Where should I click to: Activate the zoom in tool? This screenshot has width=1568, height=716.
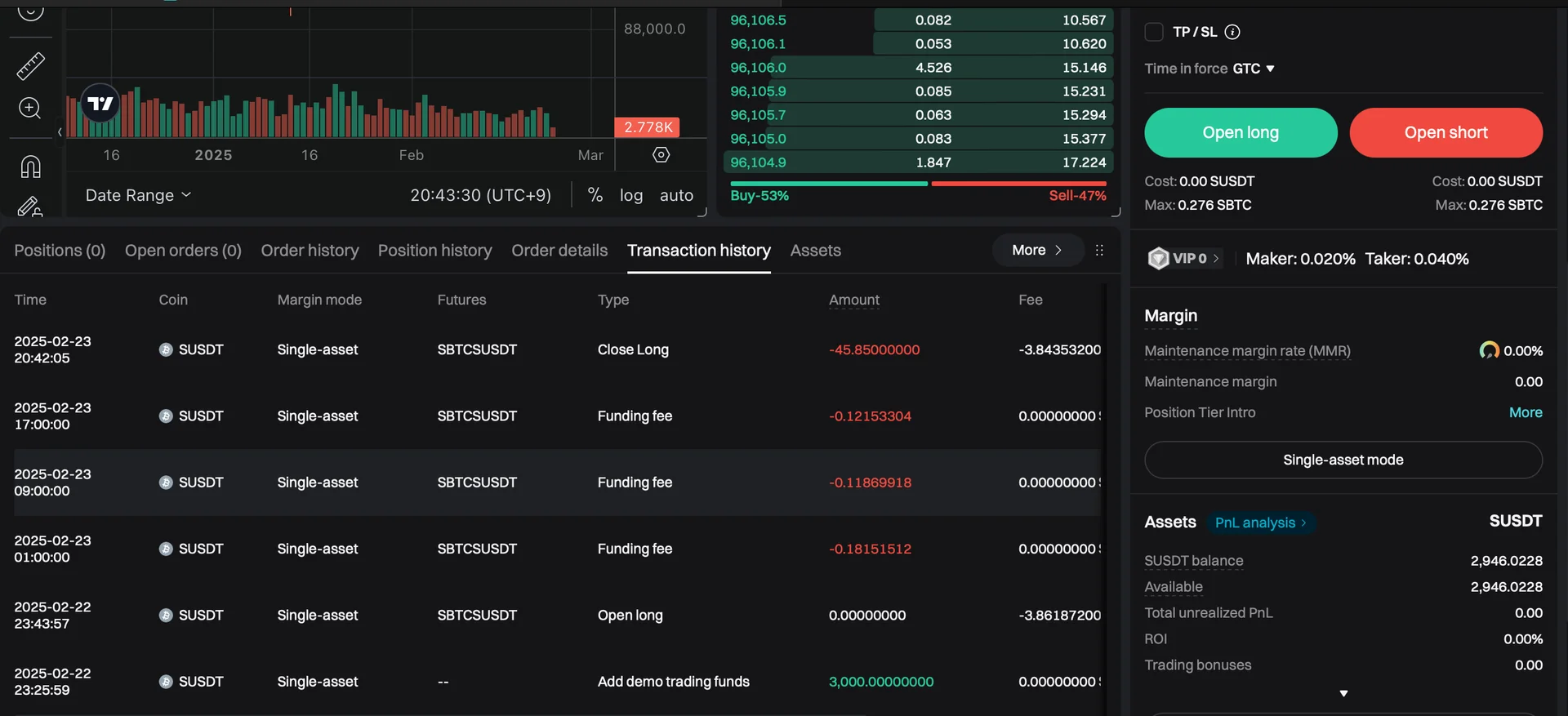(x=30, y=109)
